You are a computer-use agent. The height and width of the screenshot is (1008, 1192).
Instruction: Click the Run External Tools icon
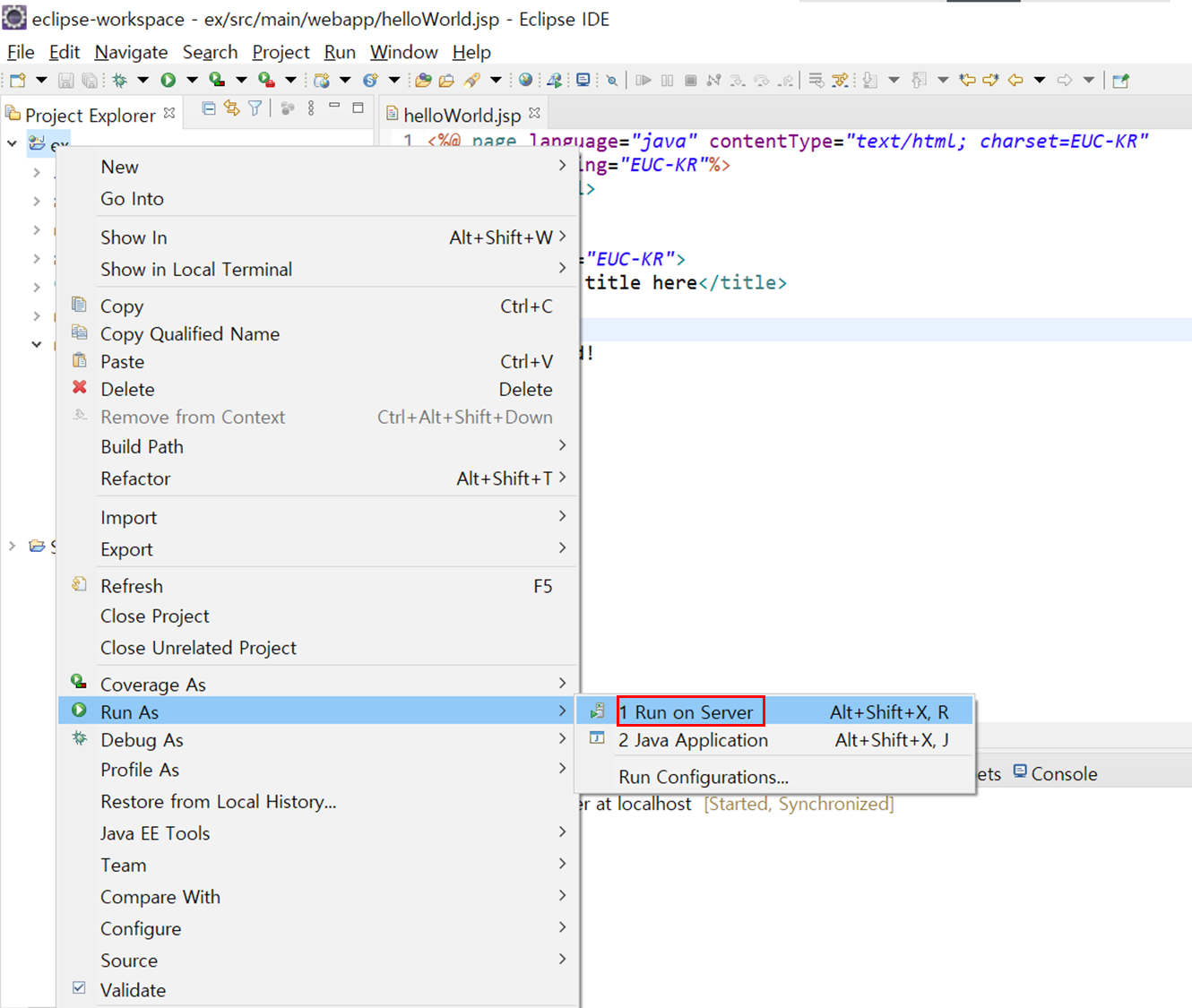[266, 80]
